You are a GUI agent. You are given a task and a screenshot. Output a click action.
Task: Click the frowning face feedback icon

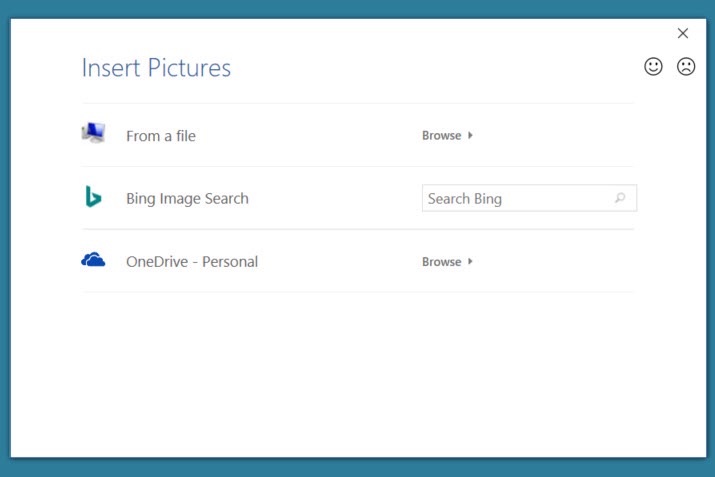[x=686, y=67]
